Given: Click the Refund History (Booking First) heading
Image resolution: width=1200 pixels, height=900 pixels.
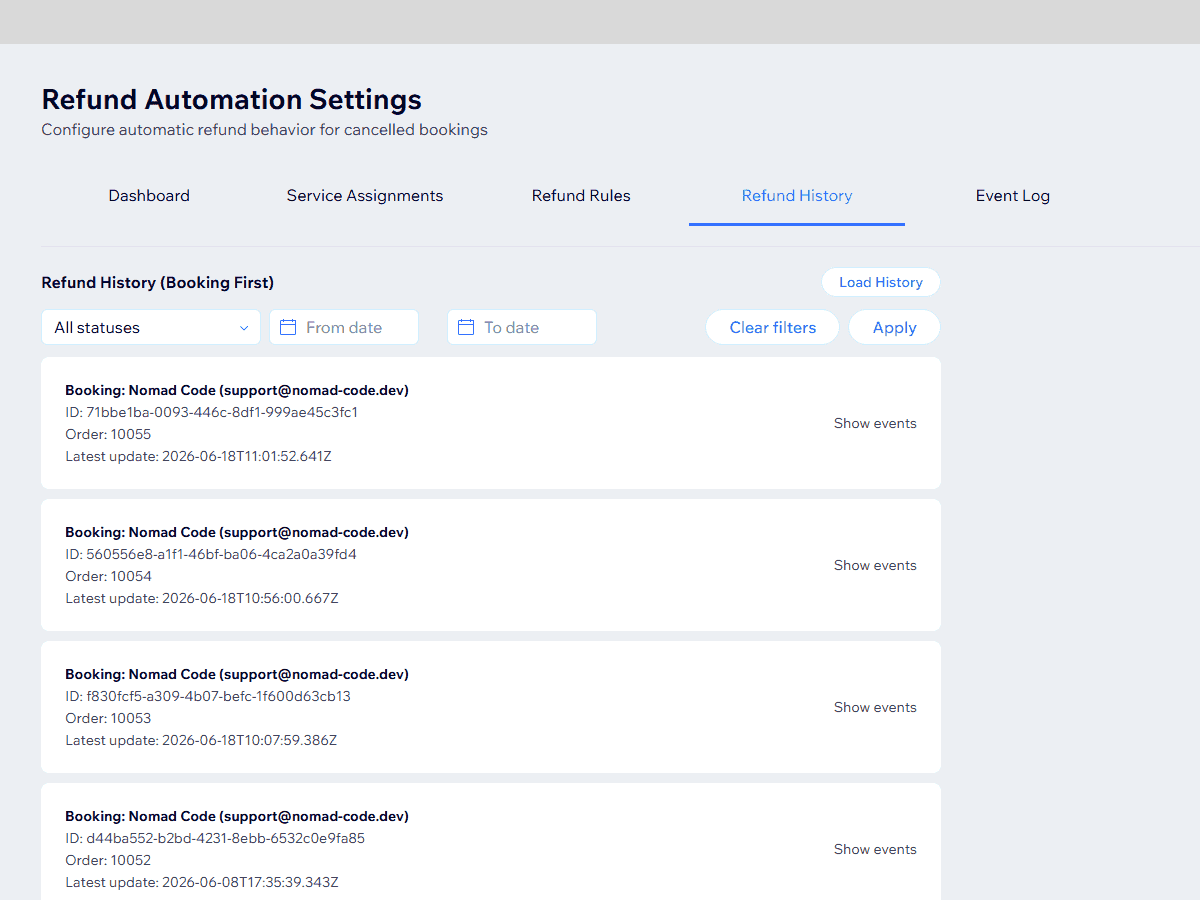Looking at the screenshot, I should click(x=157, y=283).
